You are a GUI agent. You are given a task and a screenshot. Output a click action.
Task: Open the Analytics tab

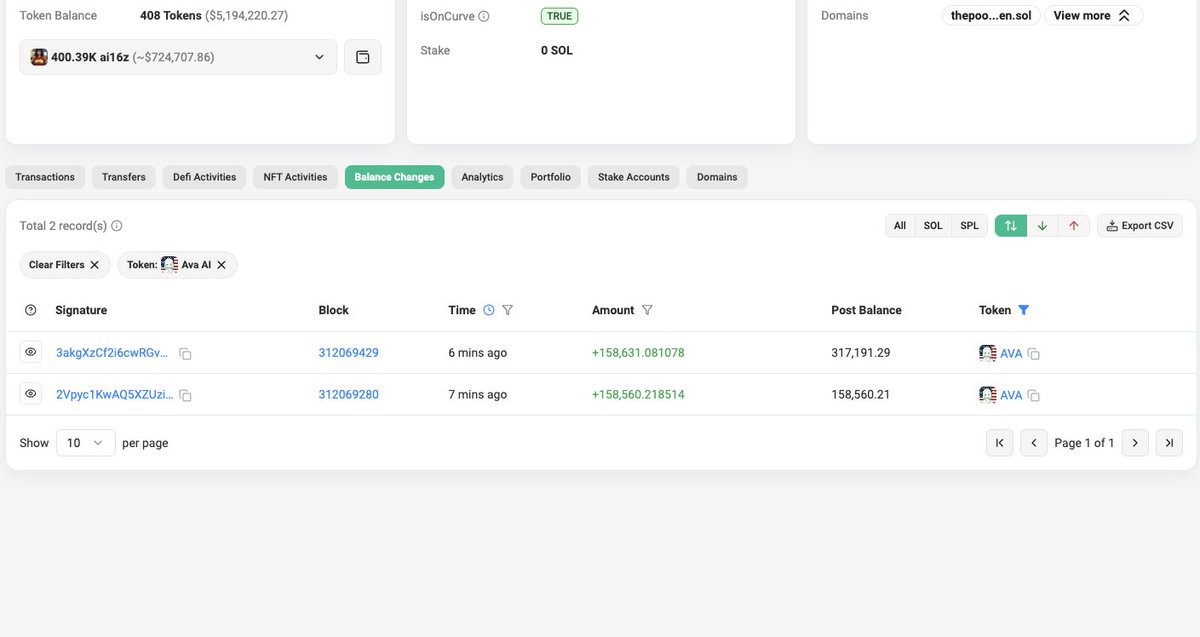[482, 177]
